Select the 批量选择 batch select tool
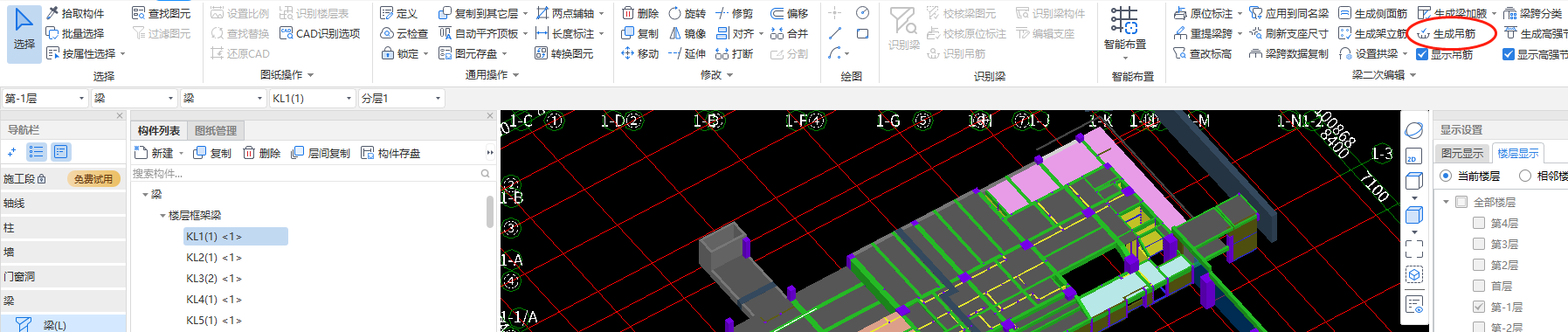1568x332 pixels. coord(75,33)
